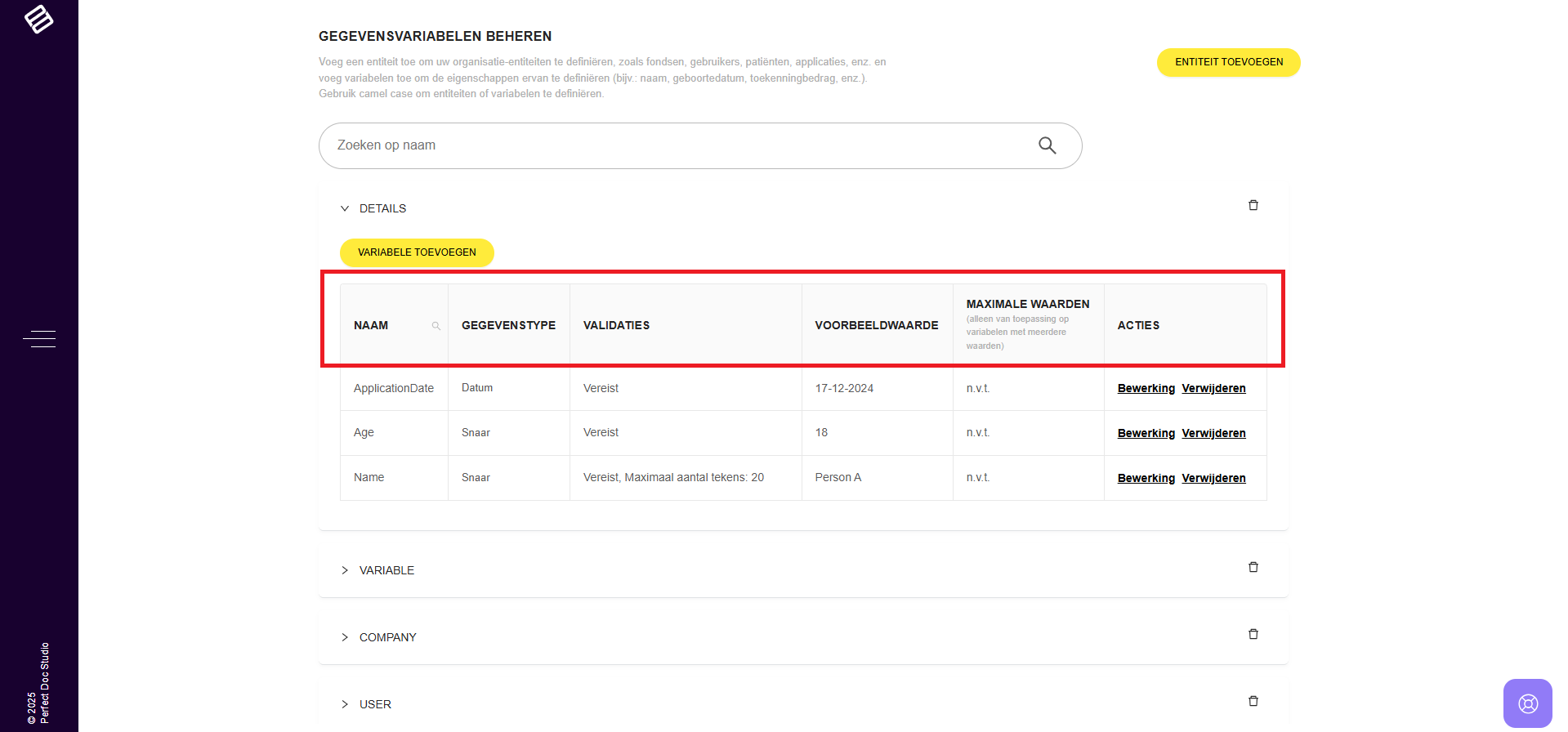Viewport: 1568px width, 732px height.
Task: Focus the Zoeken op naam search field
Action: coord(678,145)
